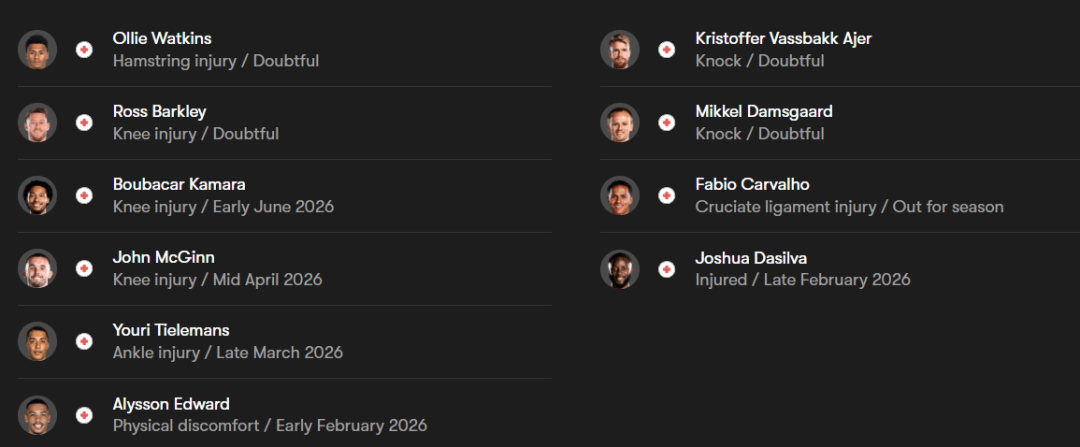Screen dimensions: 1080x447
Task: Click Alysson Edward's profile photo
Action: pyautogui.click(x=38, y=415)
